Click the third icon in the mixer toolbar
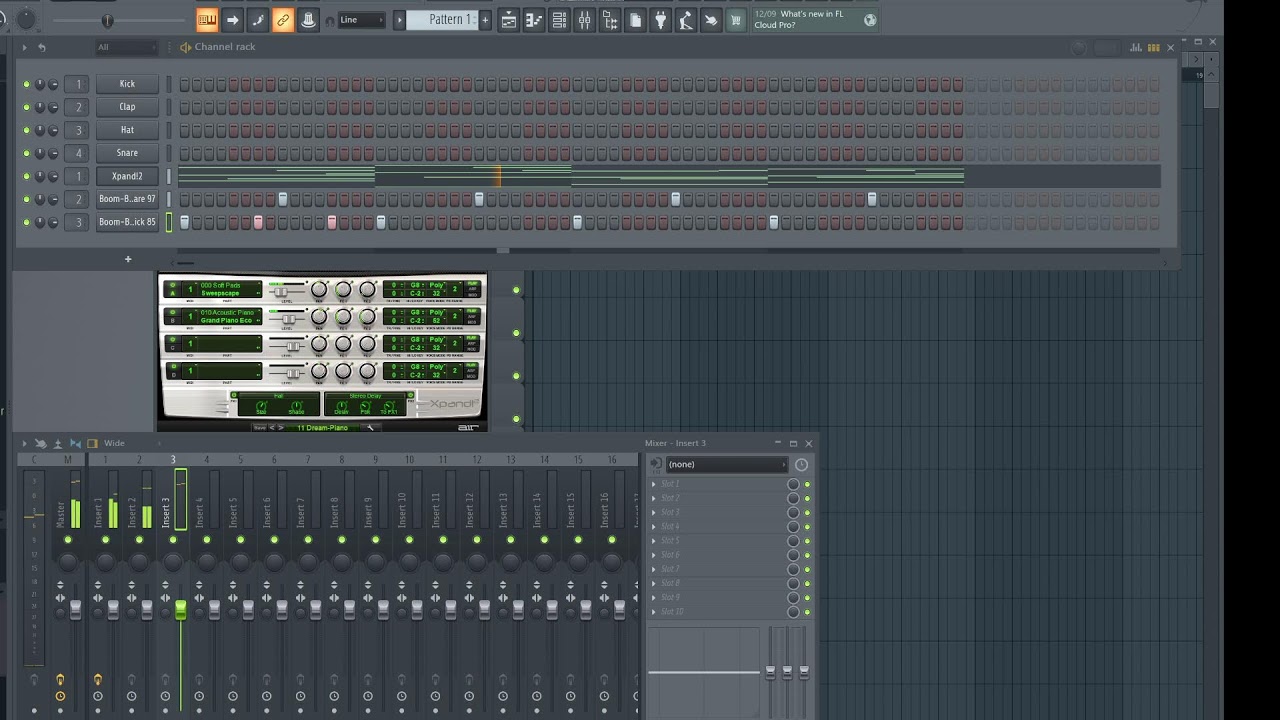Screen dimensions: 1280x720 coord(58,443)
